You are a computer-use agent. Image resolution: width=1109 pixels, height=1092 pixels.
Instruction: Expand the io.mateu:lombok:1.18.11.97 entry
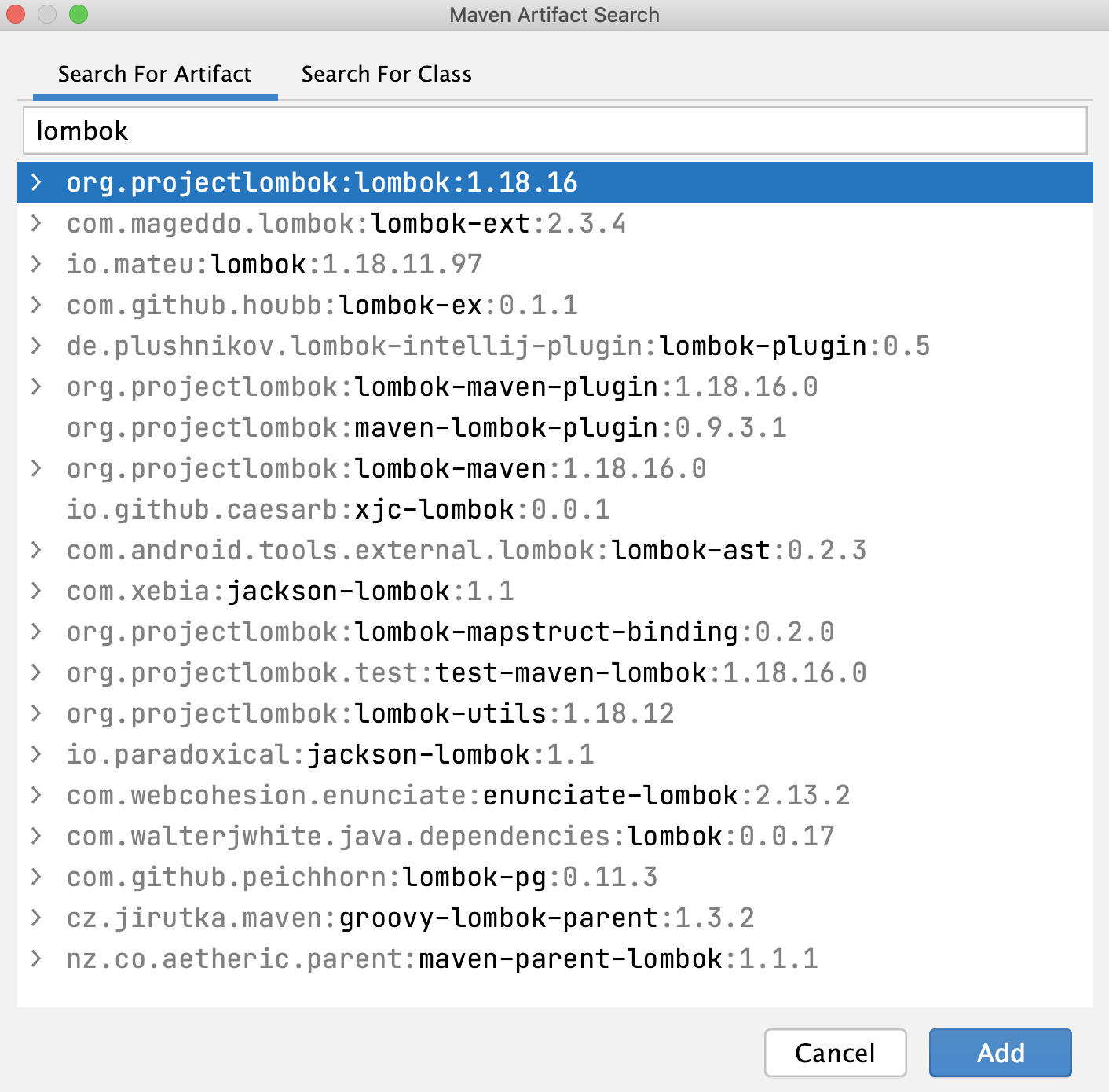point(35,264)
